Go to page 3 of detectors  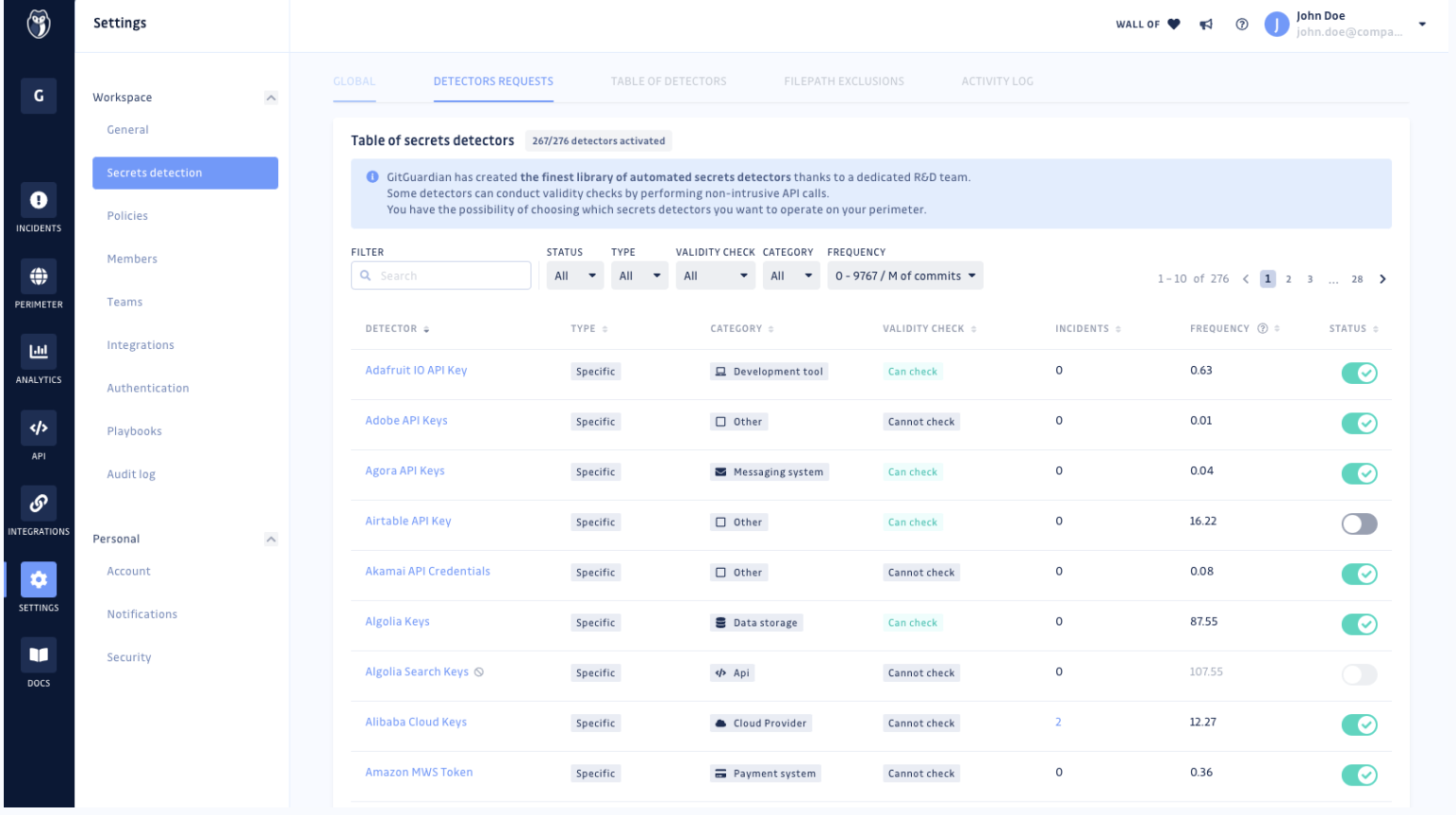(1310, 279)
